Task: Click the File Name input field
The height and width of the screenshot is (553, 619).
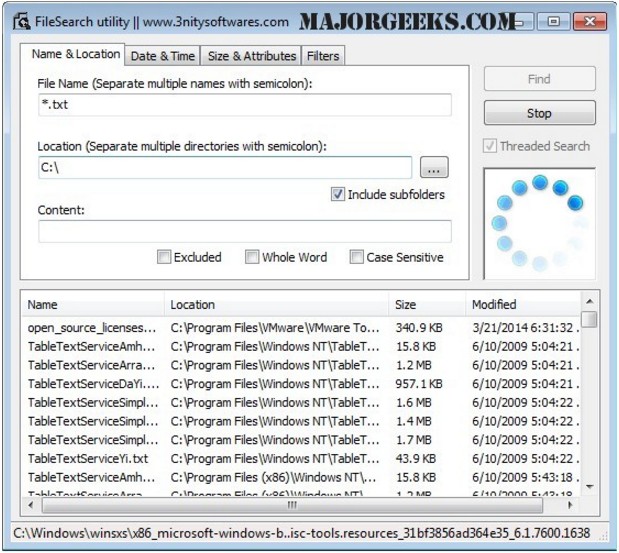Action: 245,105
